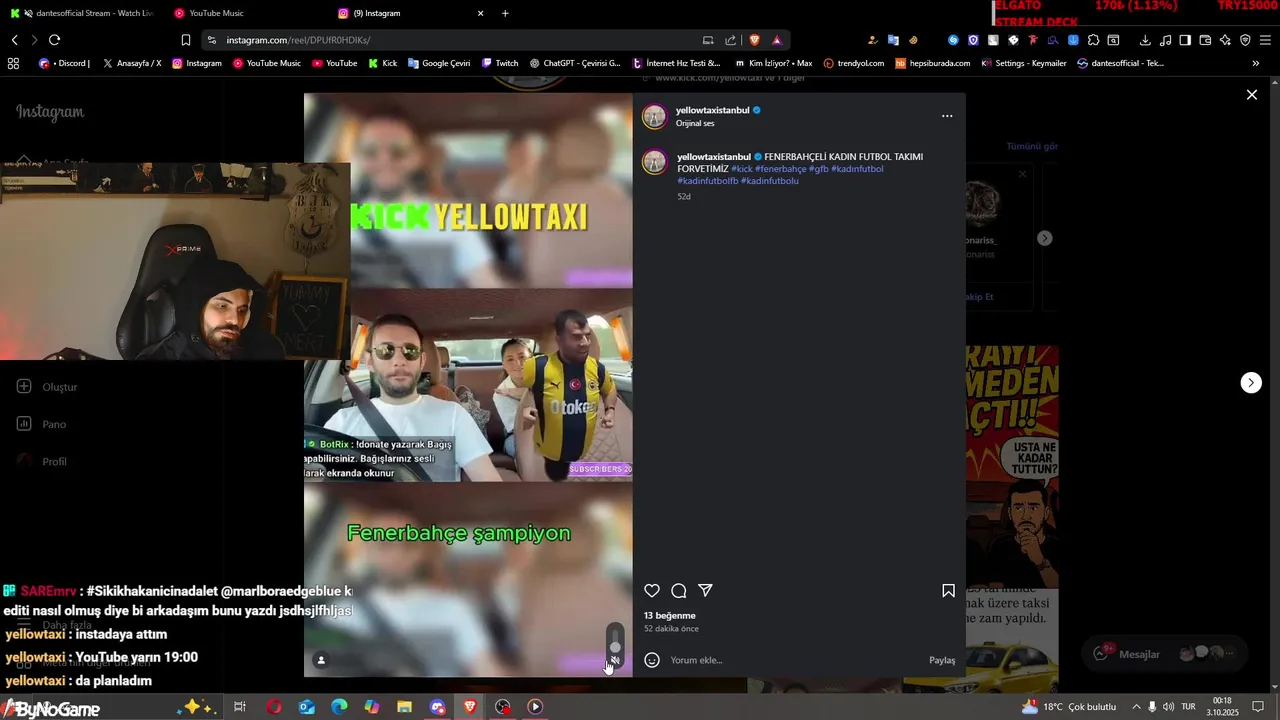Mute or unmute the reel audio
The height and width of the screenshot is (720, 1280).
click(615, 660)
